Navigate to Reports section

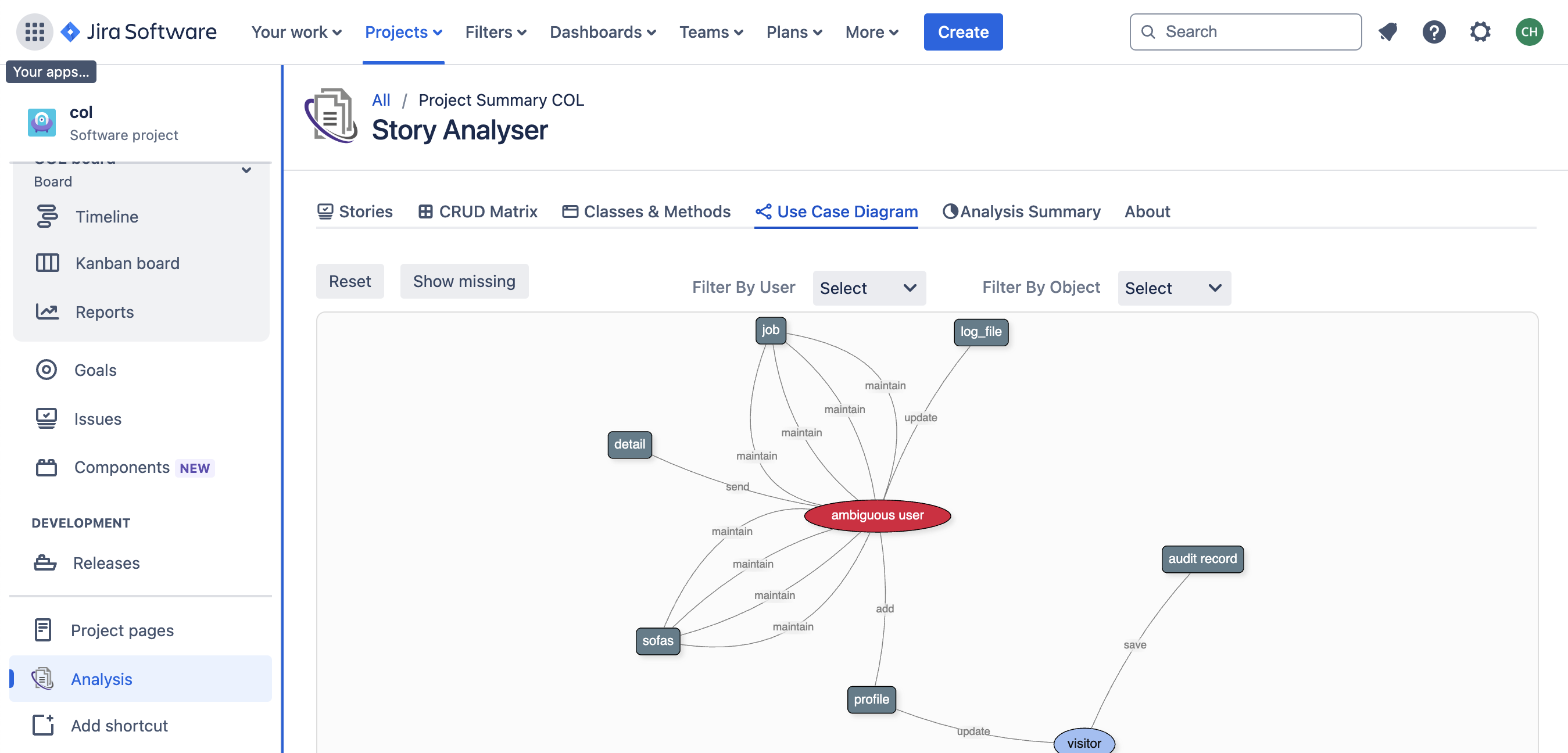point(104,311)
